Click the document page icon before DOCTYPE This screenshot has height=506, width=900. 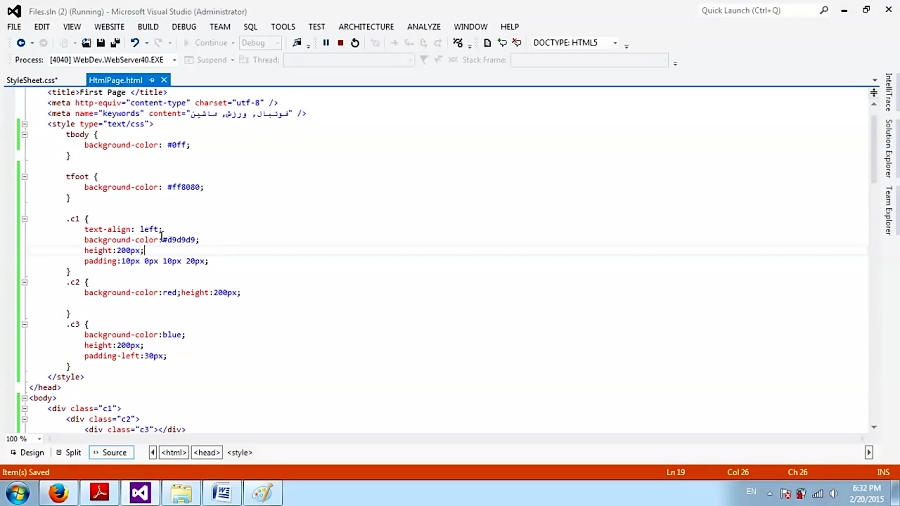tap(487, 43)
